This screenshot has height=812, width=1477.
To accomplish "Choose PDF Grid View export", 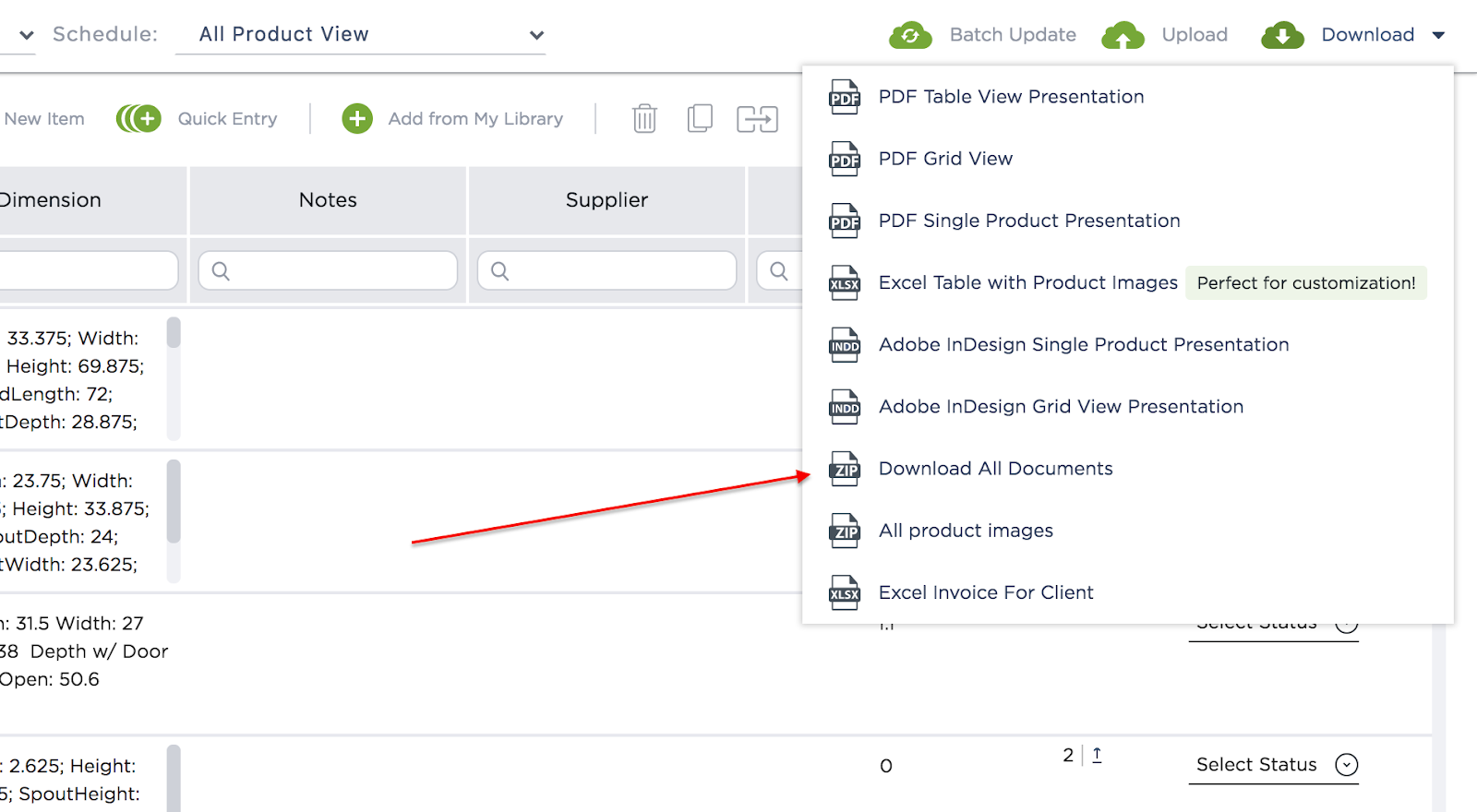I will (945, 159).
